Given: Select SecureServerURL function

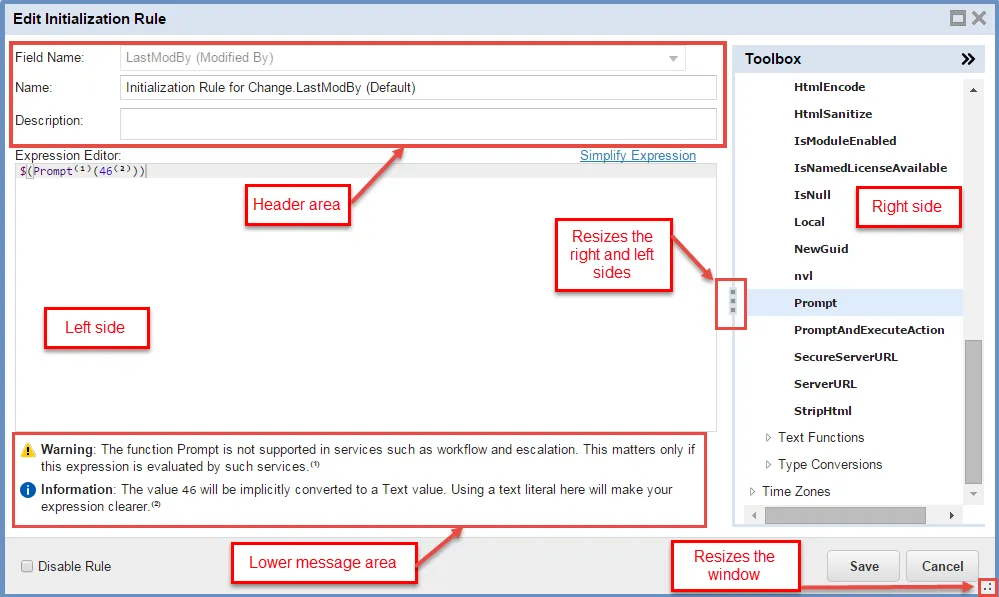Looking at the screenshot, I should [x=845, y=357].
